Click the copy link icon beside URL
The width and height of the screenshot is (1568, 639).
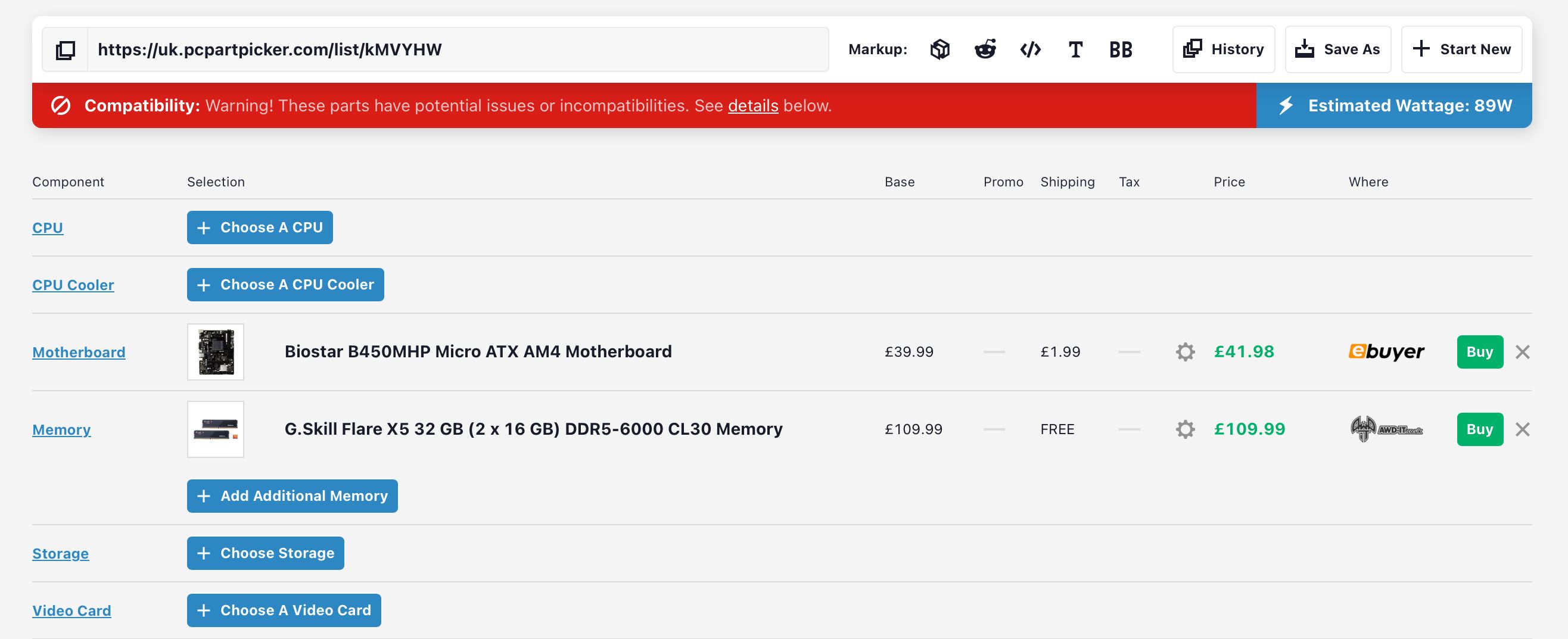(x=65, y=50)
